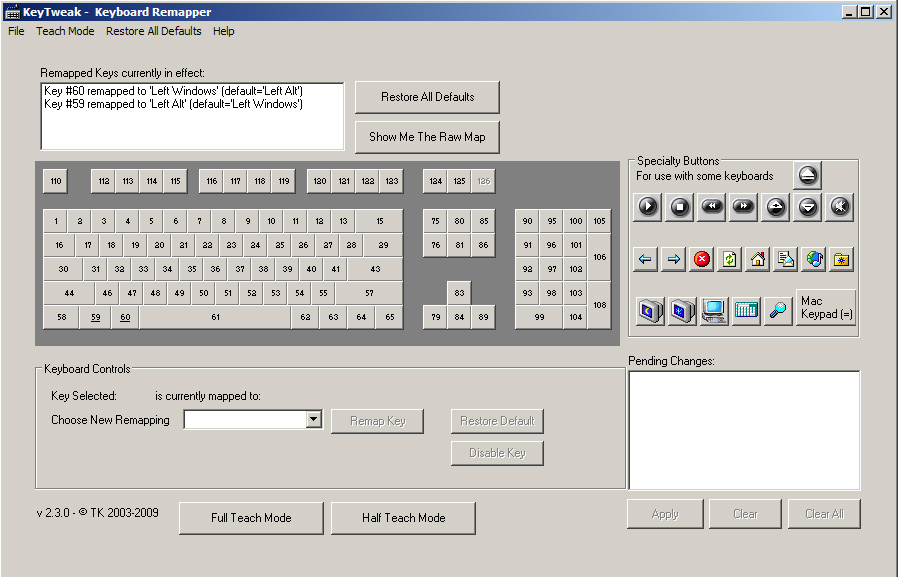Click the Eject specialty button
Screen dimensions: 898x577
coord(808,175)
